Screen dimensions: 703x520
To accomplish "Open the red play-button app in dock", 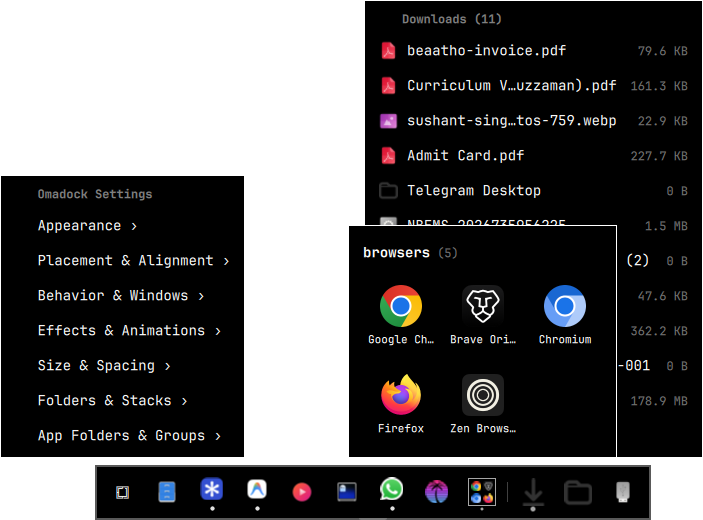I will 302,492.
